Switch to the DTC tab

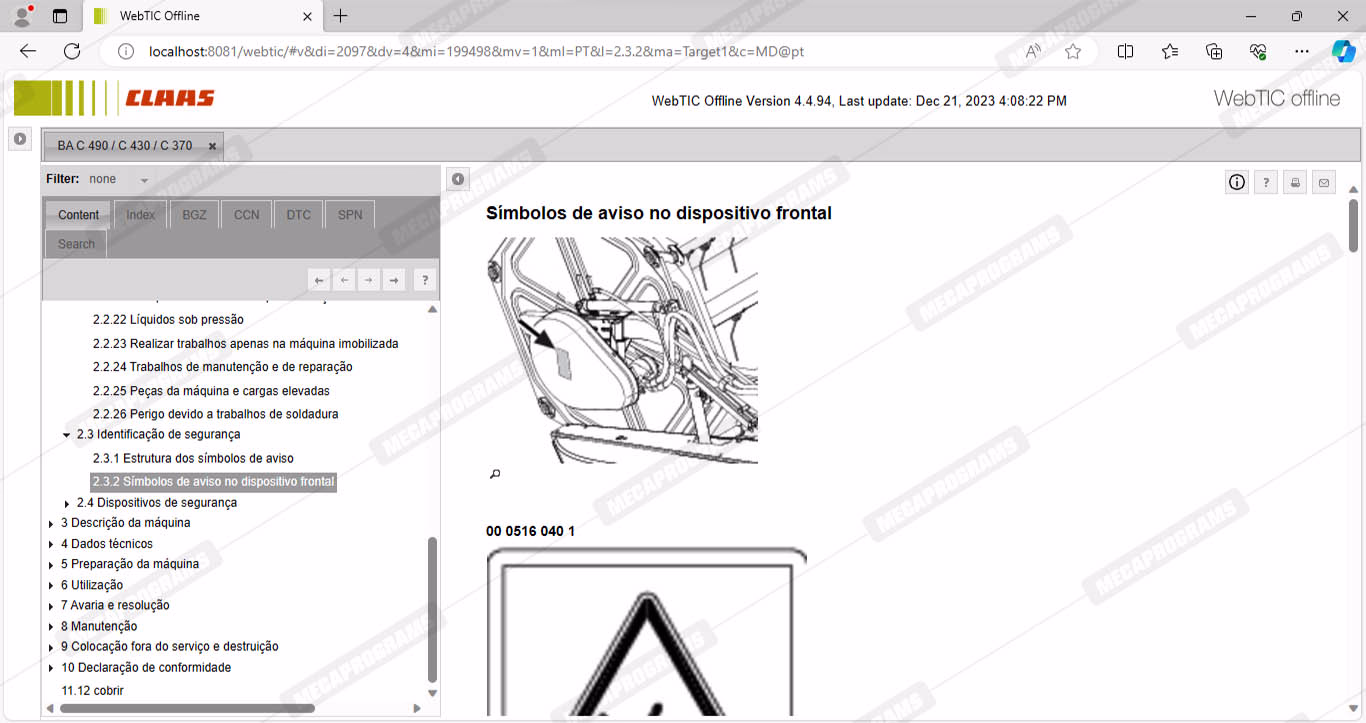[298, 215]
